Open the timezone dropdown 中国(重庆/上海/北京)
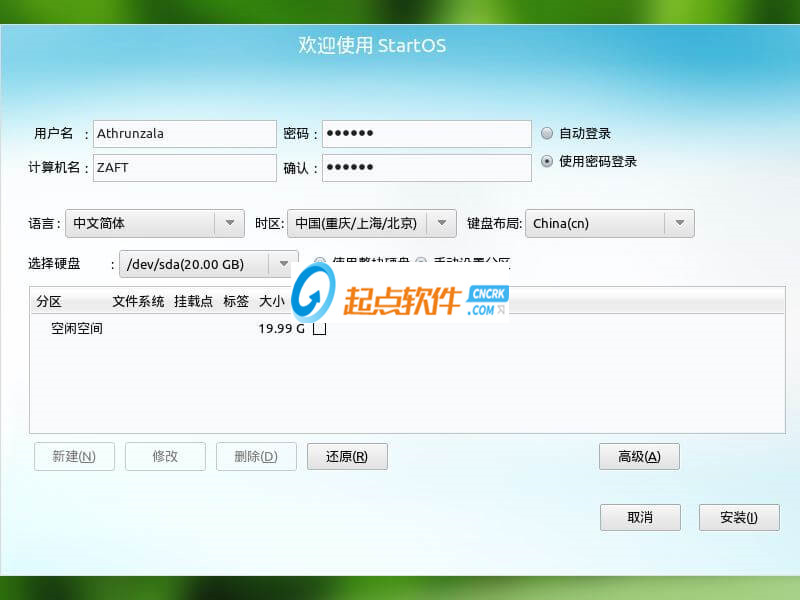This screenshot has height=600, width=800. tap(371, 223)
